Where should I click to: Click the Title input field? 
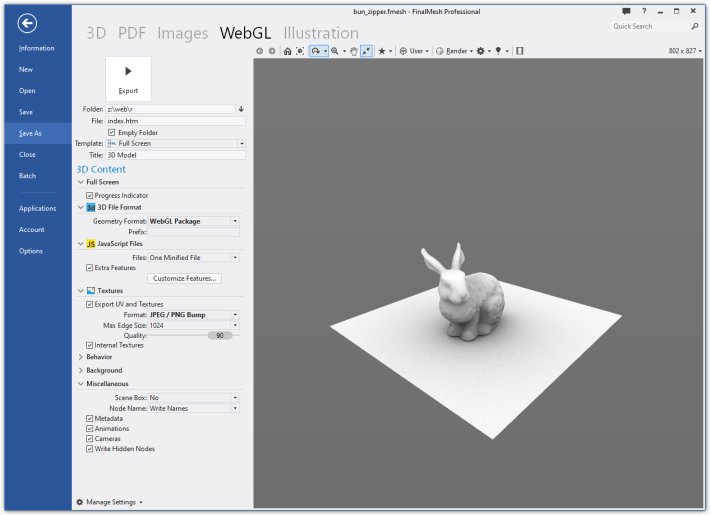[176, 155]
